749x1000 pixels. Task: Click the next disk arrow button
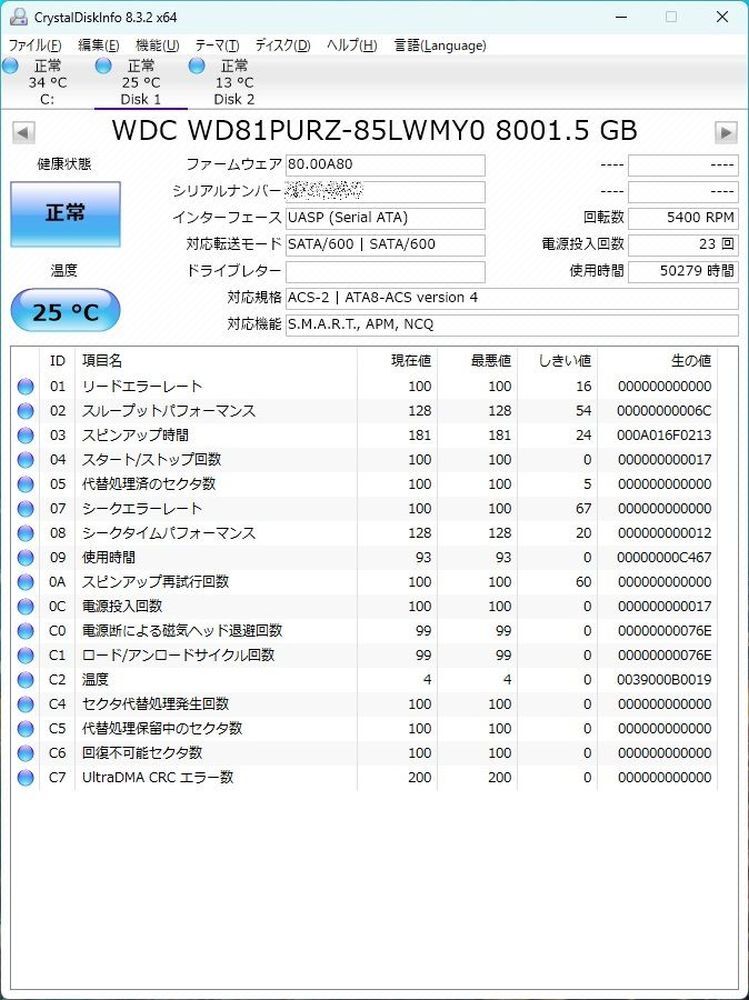(x=726, y=133)
